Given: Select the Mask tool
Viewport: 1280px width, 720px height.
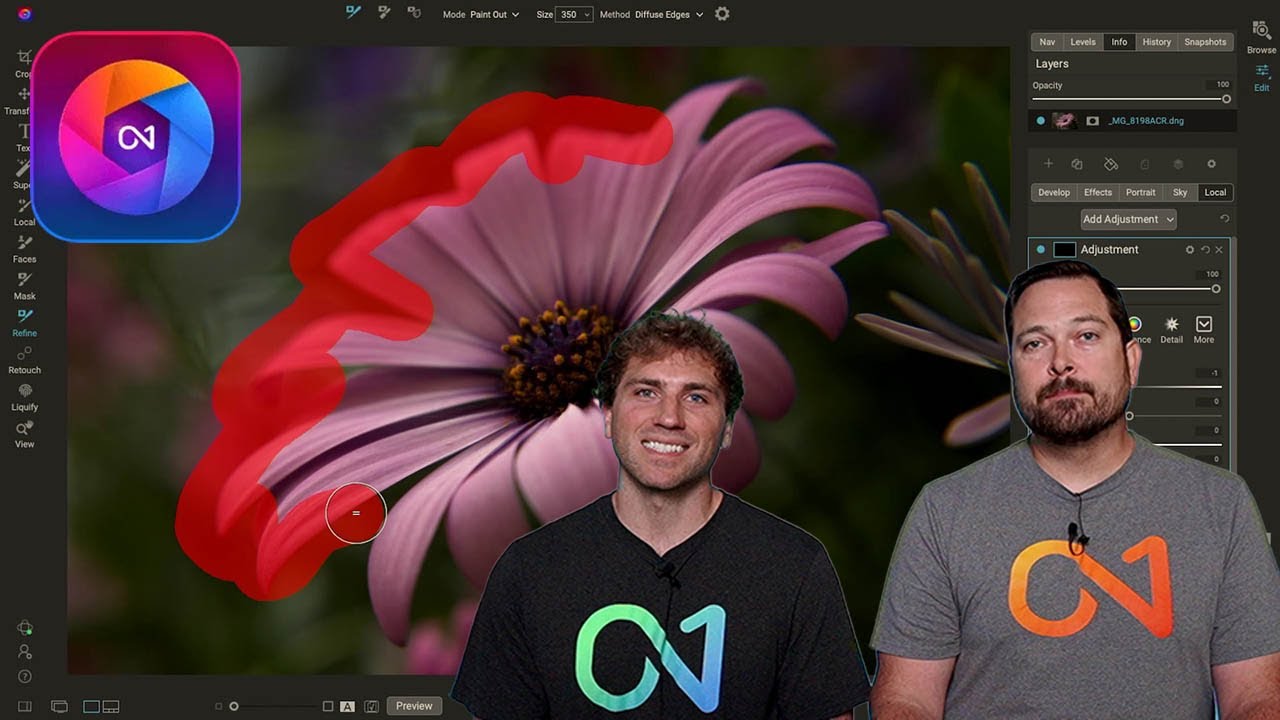Looking at the screenshot, I should [x=25, y=285].
